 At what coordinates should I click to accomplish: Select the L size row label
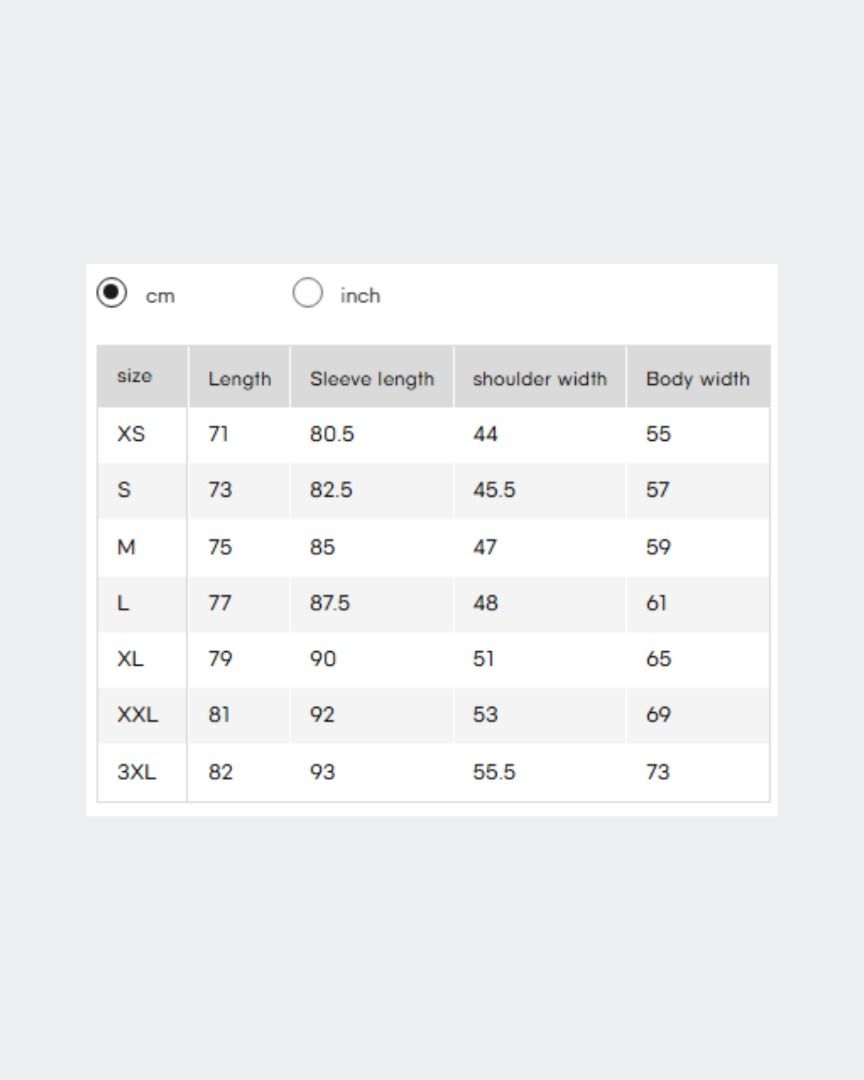point(123,603)
